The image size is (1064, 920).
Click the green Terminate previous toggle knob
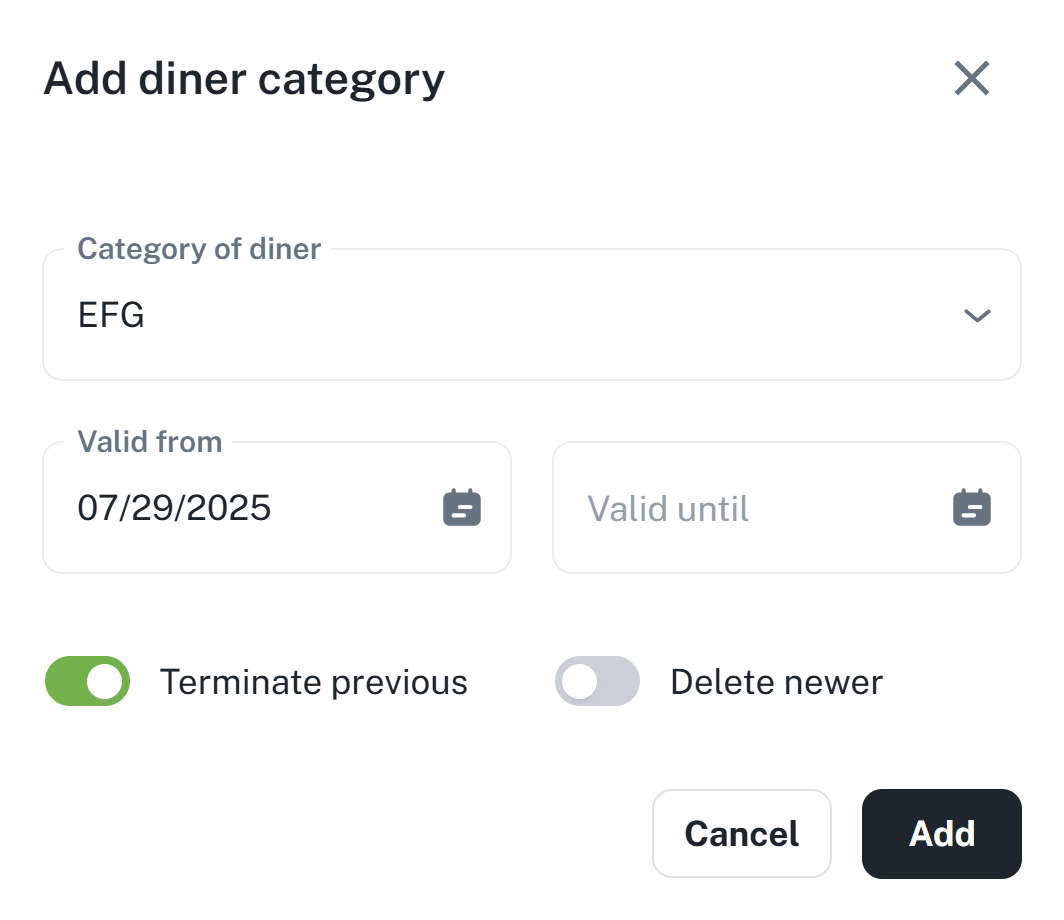[x=106, y=681]
